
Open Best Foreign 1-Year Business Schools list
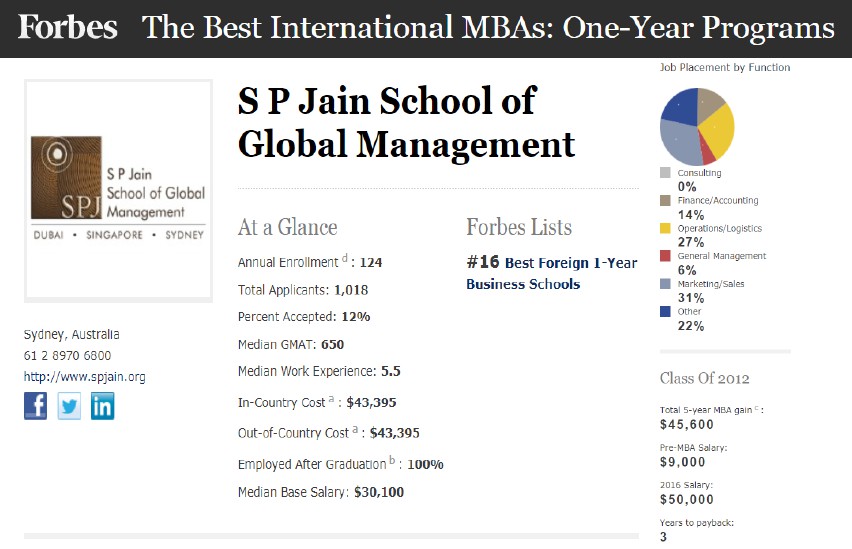552,273
